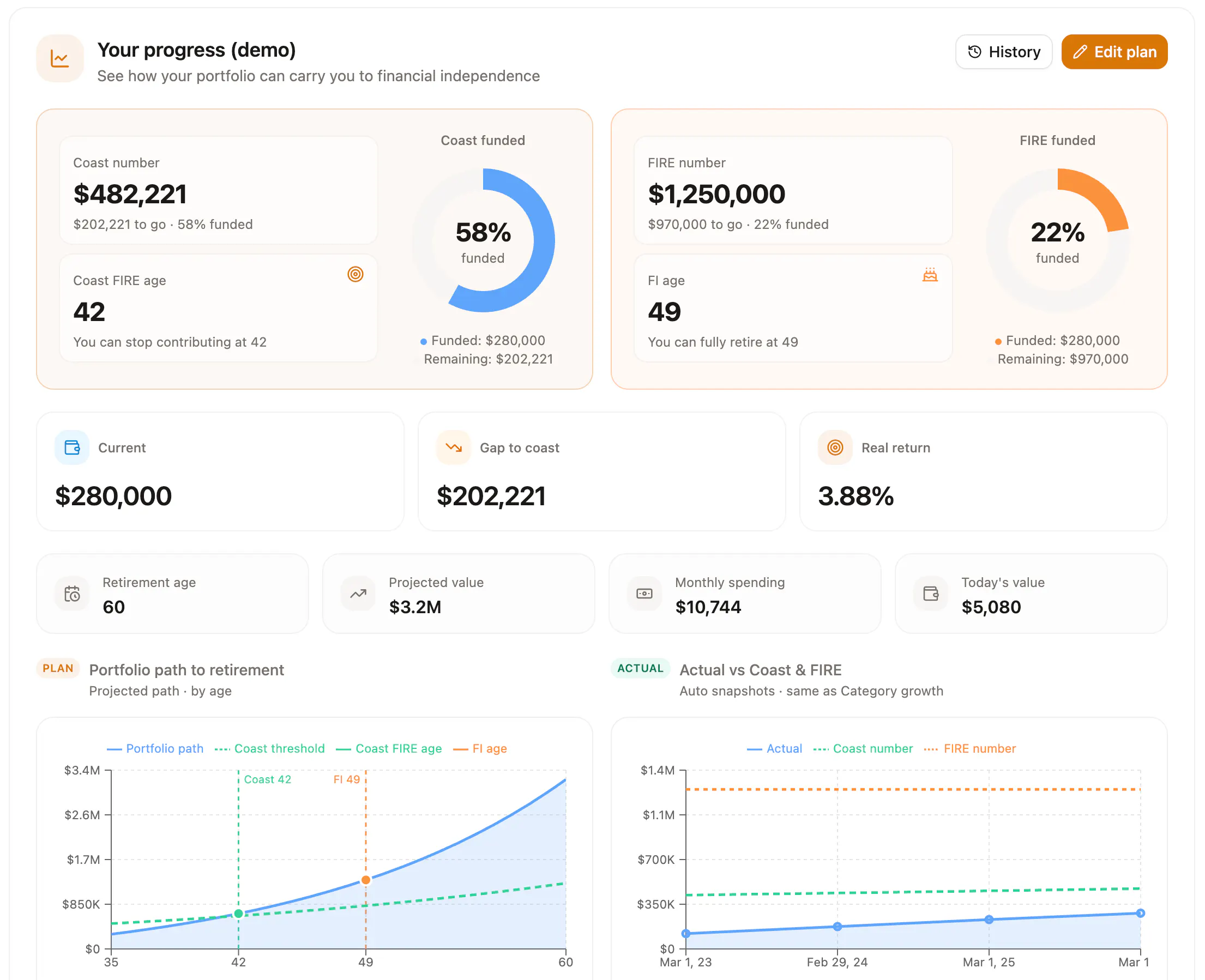
Task: Click the downward trend icon for Gap to coast
Action: [x=454, y=447]
